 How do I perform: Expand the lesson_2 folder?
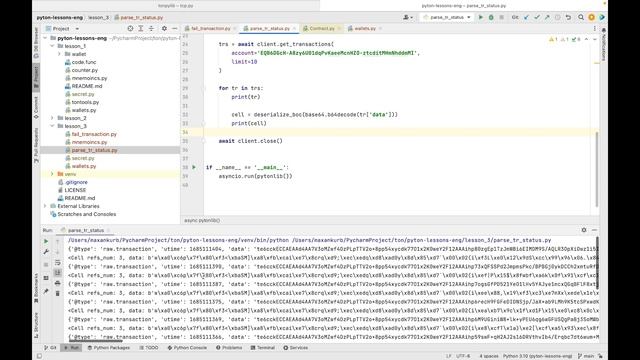[x=52, y=118]
